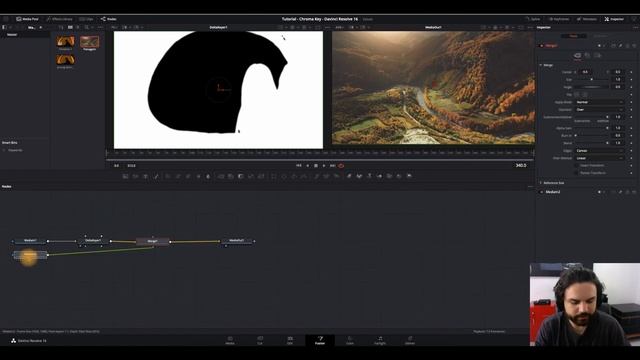
Task: Select the MediaIn2 node in node graph
Action: tap(30, 255)
